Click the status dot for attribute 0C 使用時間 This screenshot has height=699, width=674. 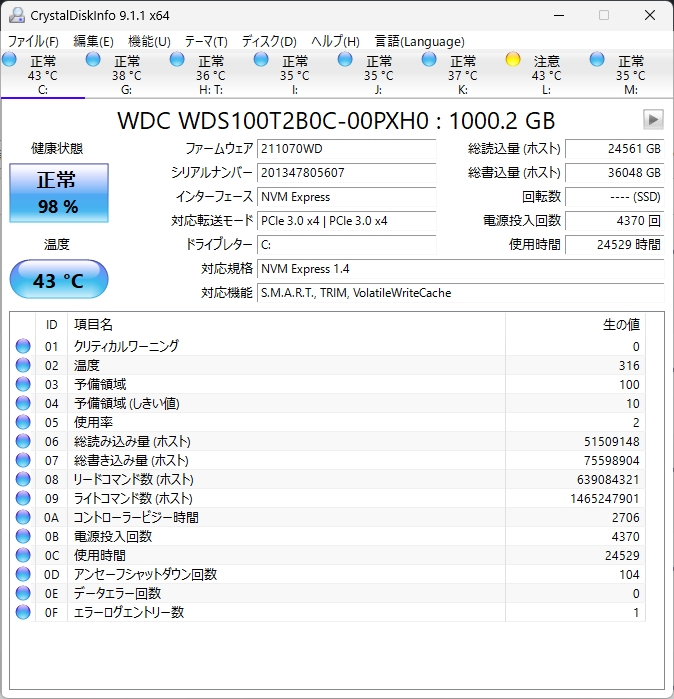click(x=23, y=555)
